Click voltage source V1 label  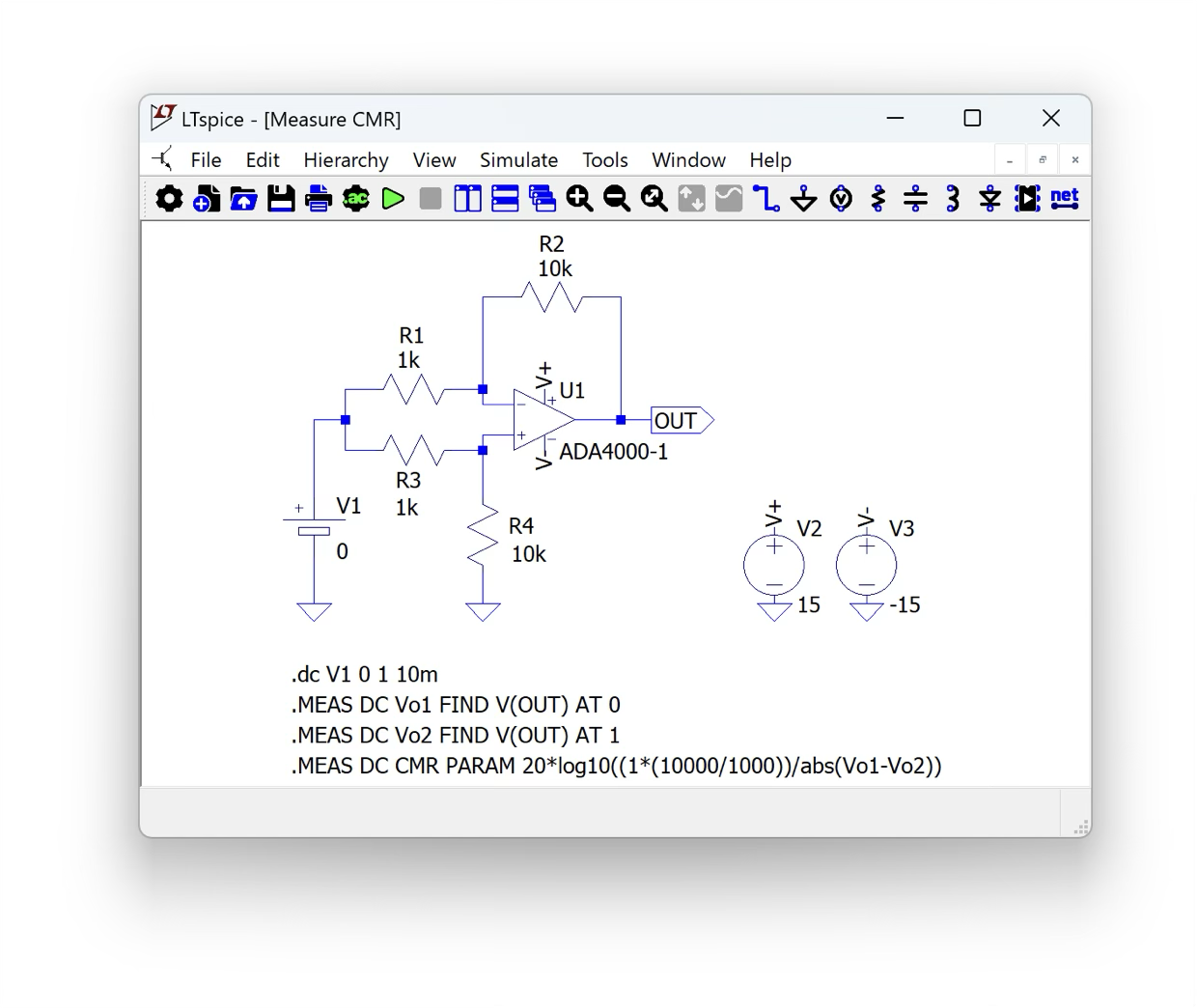click(x=348, y=507)
